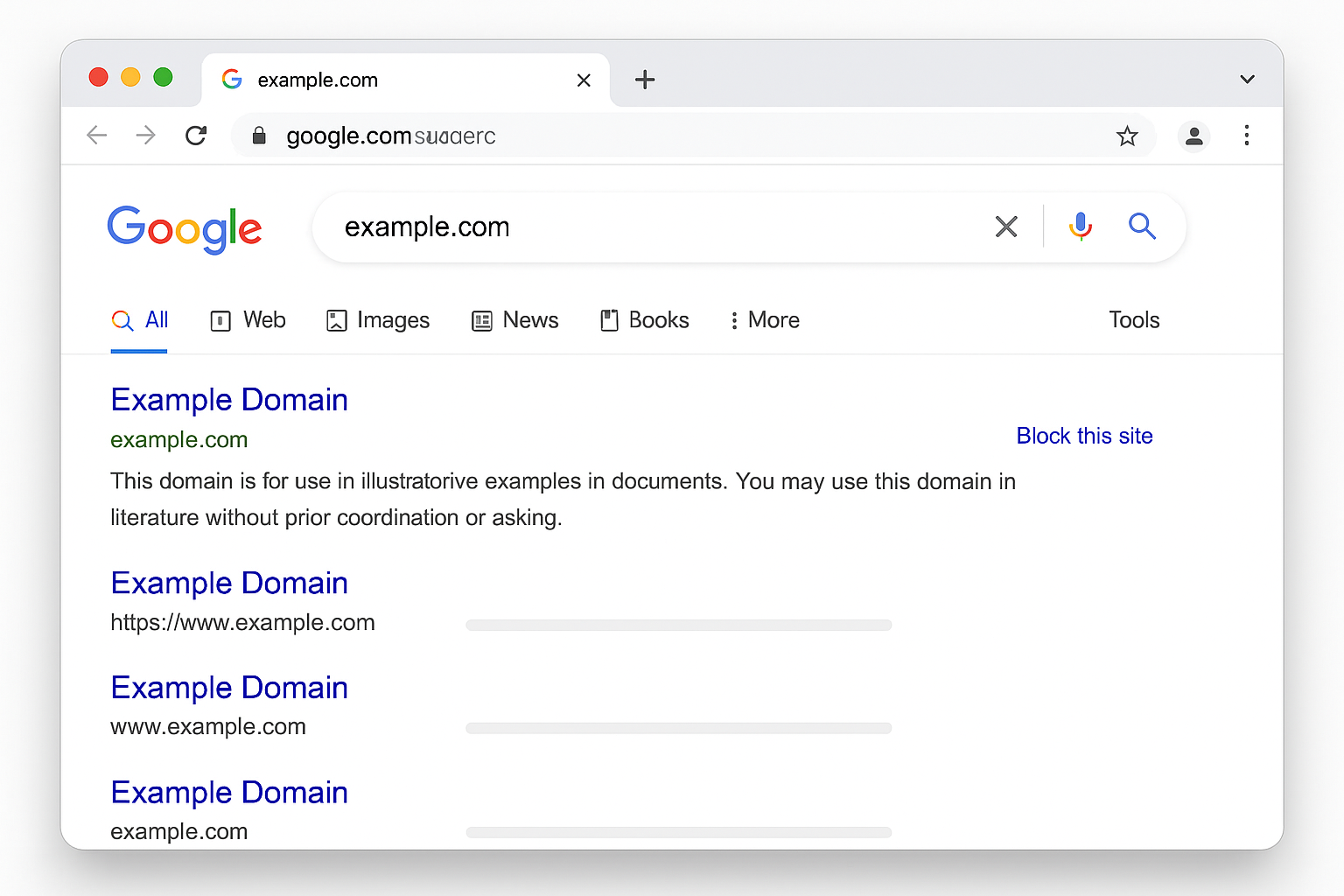Click the Google logo
The image size is (1344, 896).
(x=185, y=229)
